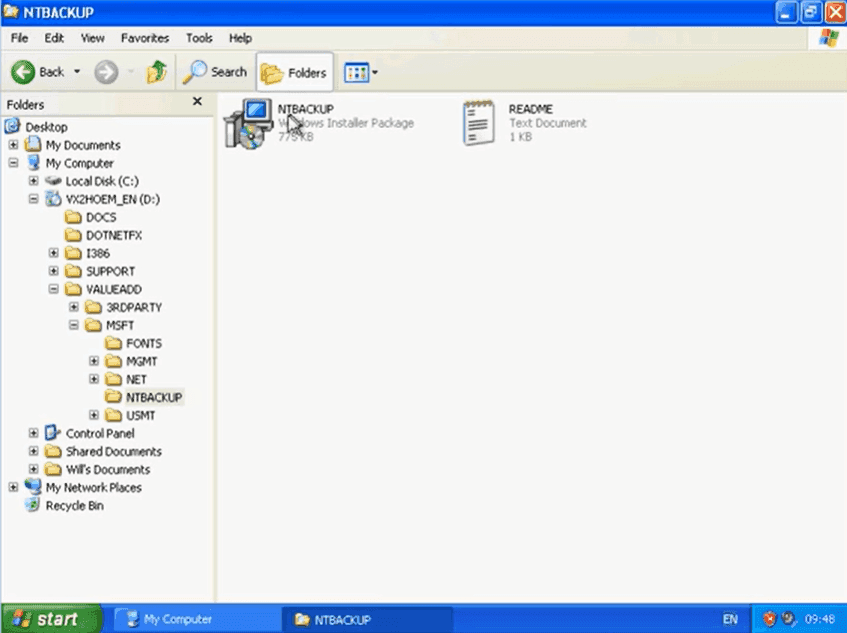
Task: Open the File menu
Action: click(x=19, y=38)
